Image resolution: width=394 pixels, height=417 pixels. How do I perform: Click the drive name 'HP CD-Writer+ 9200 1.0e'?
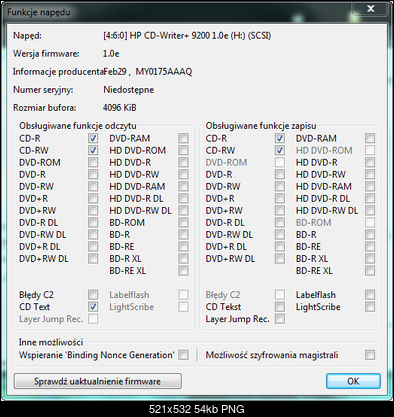179,35
